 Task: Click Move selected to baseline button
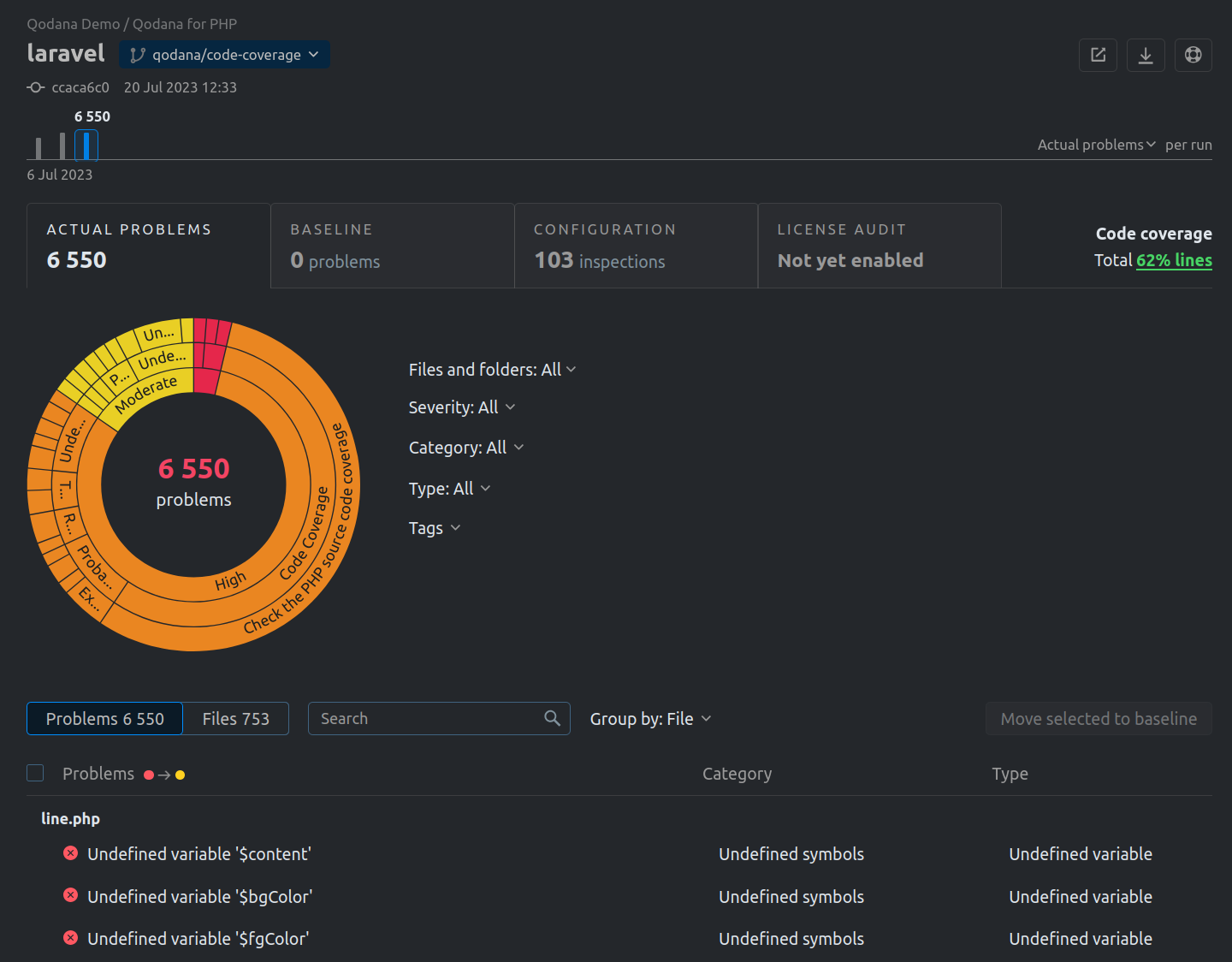point(1099,719)
